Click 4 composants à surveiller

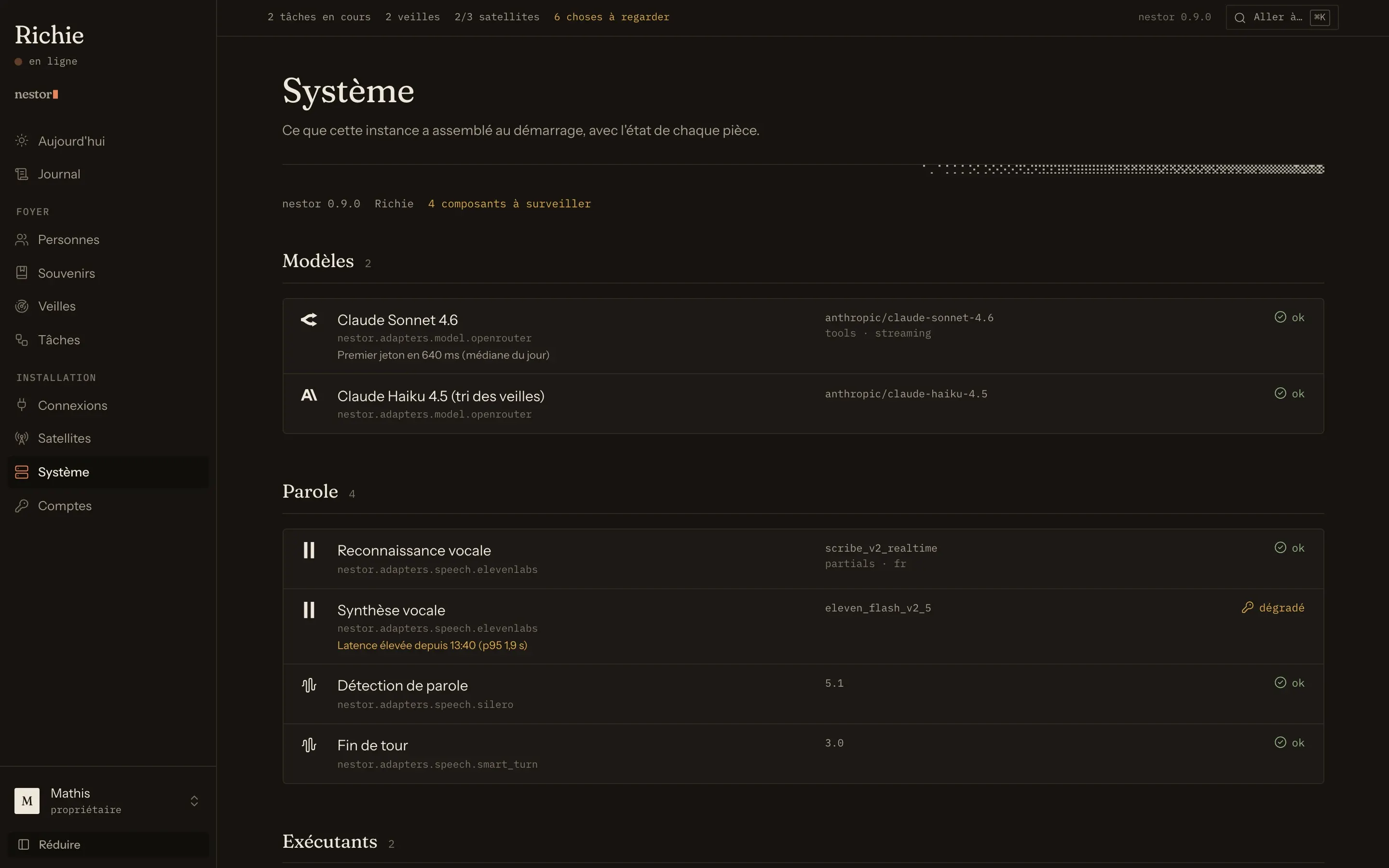(x=510, y=204)
